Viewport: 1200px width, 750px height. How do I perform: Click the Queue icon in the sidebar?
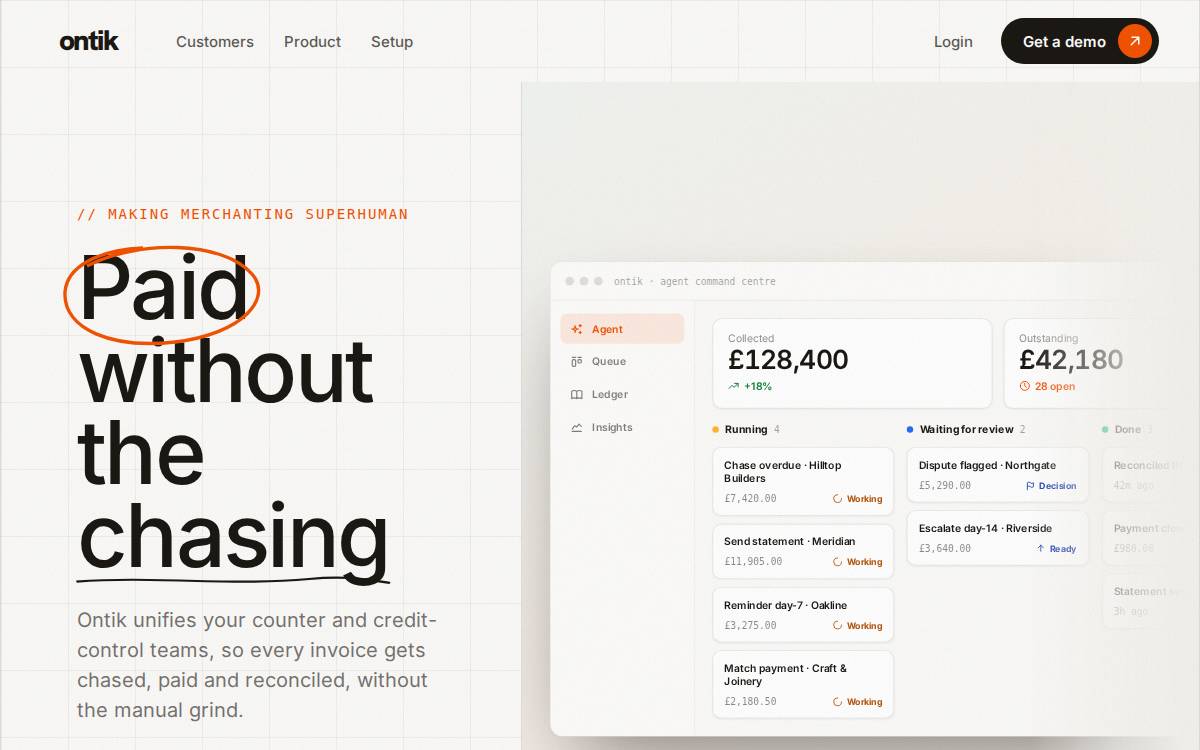point(577,362)
